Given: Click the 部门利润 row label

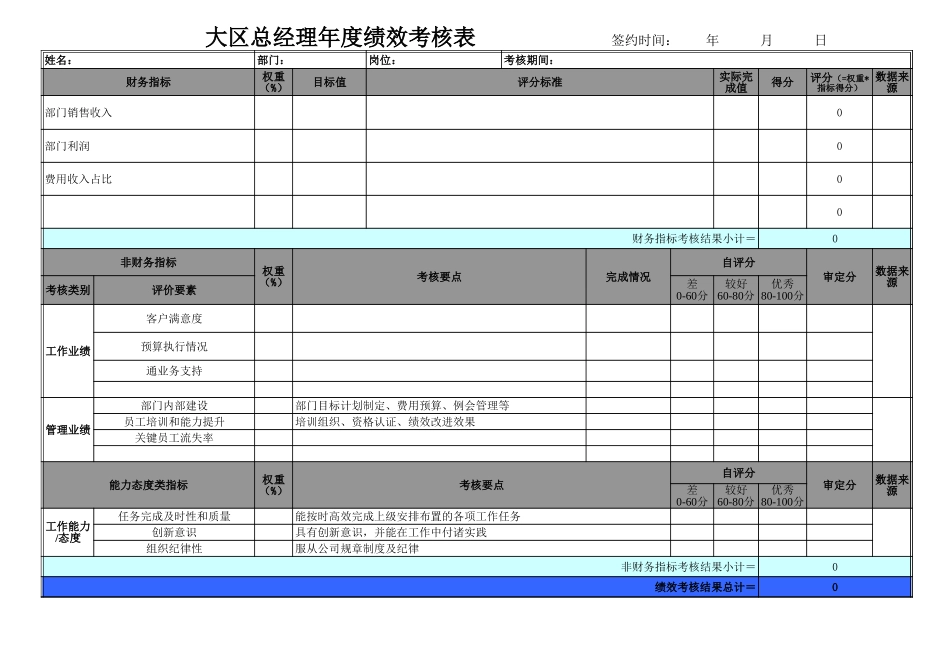Looking at the screenshot, I should [x=67, y=146].
